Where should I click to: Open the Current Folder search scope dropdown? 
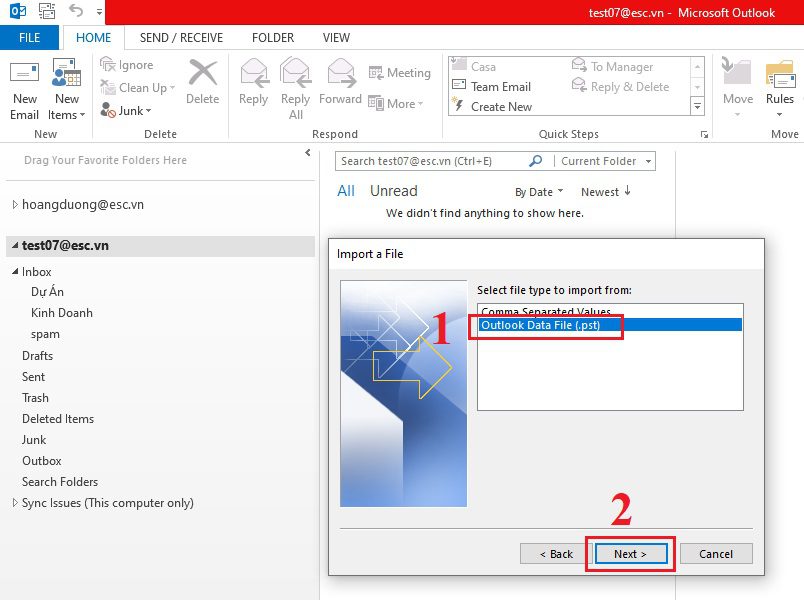click(x=648, y=161)
